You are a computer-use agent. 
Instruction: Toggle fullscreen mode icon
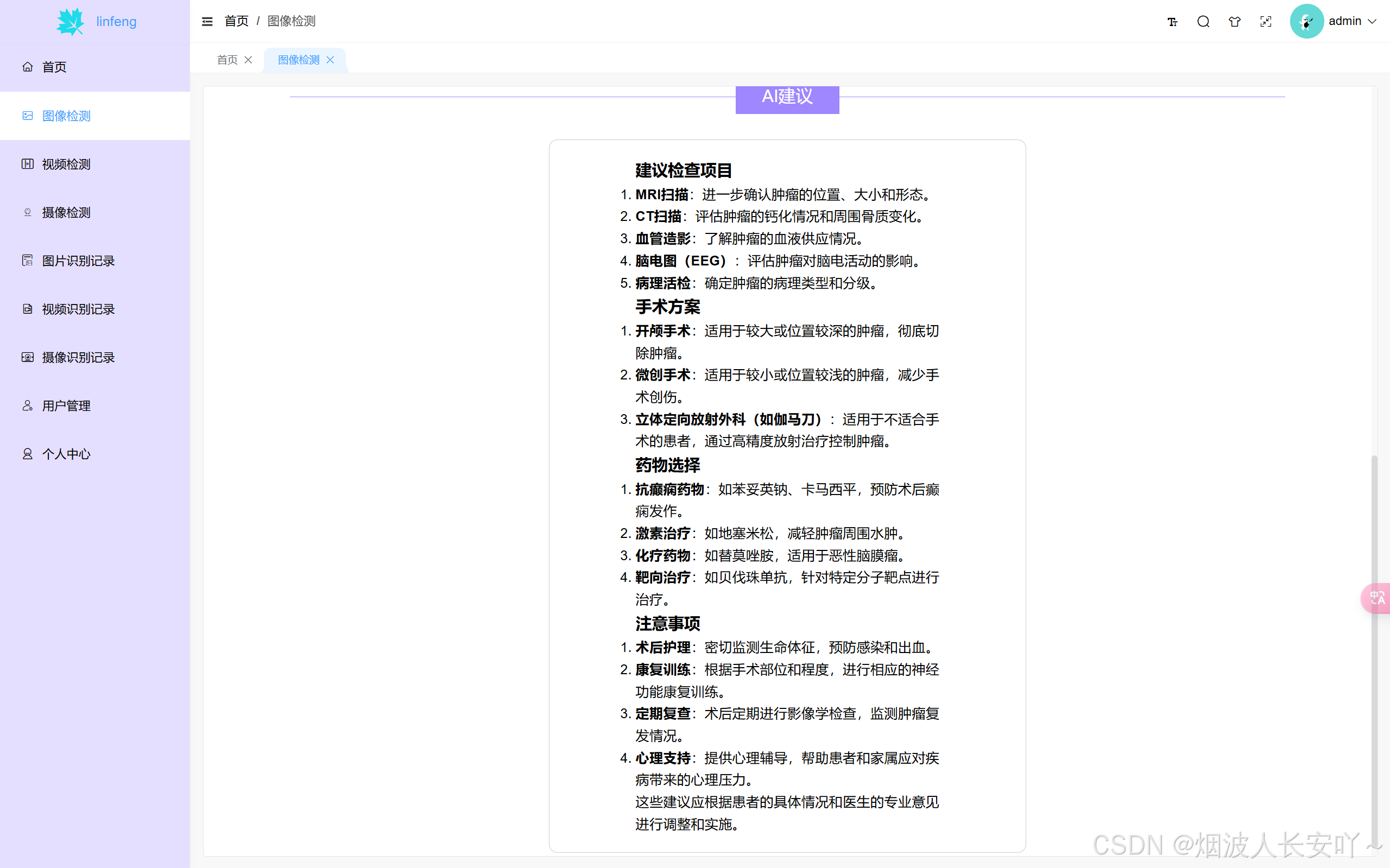coord(1266,21)
